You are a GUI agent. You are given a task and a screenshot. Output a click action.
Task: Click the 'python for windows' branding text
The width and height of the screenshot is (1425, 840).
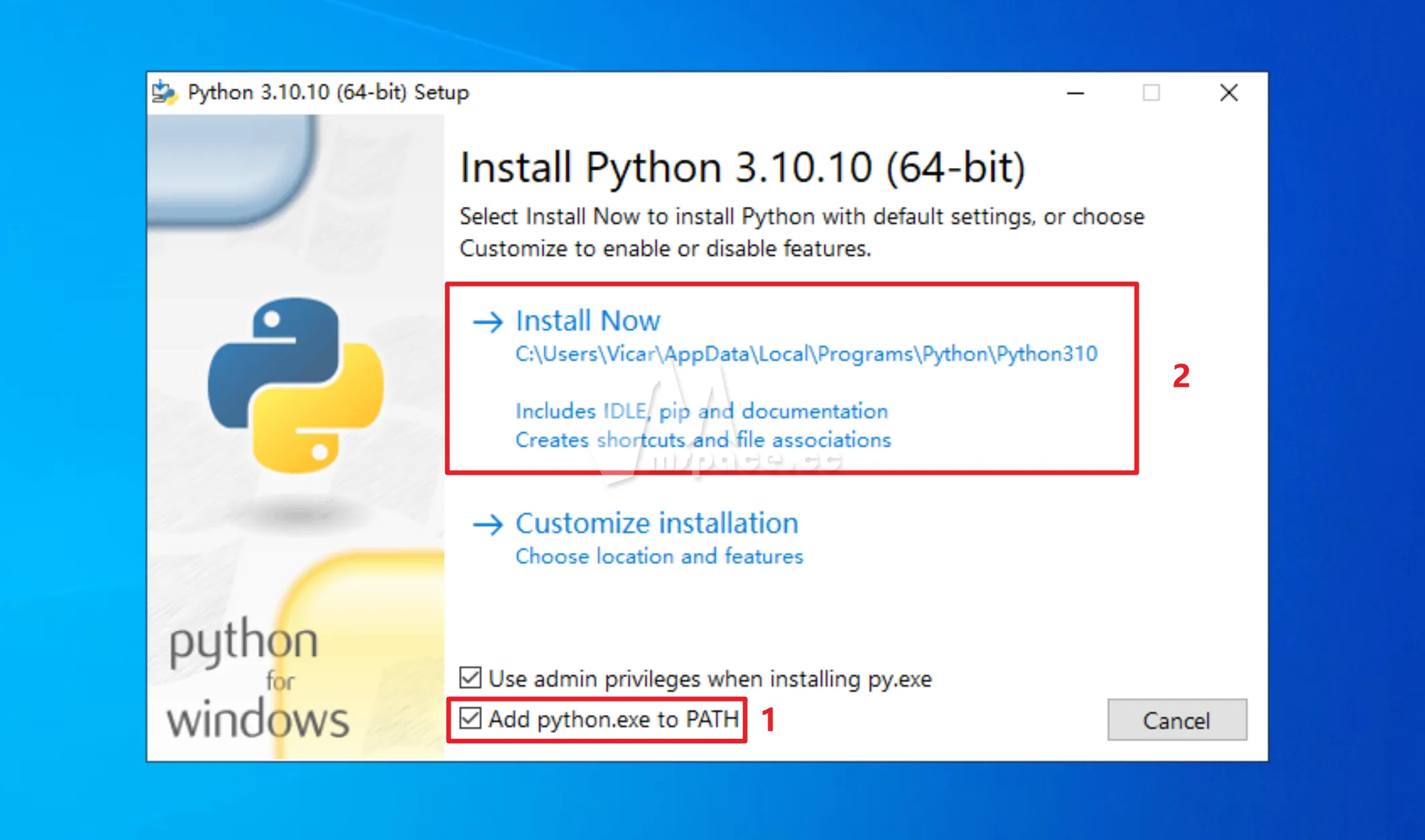coord(258,678)
